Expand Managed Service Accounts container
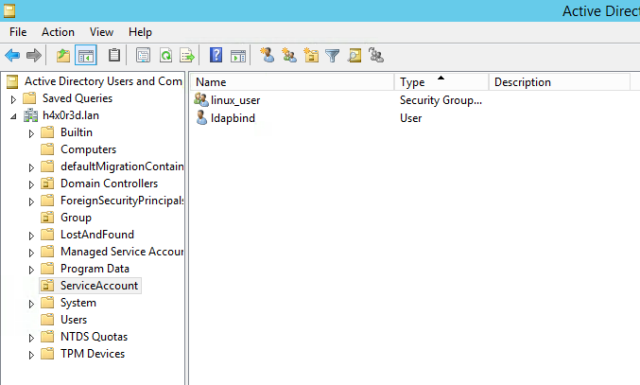 click(31, 253)
